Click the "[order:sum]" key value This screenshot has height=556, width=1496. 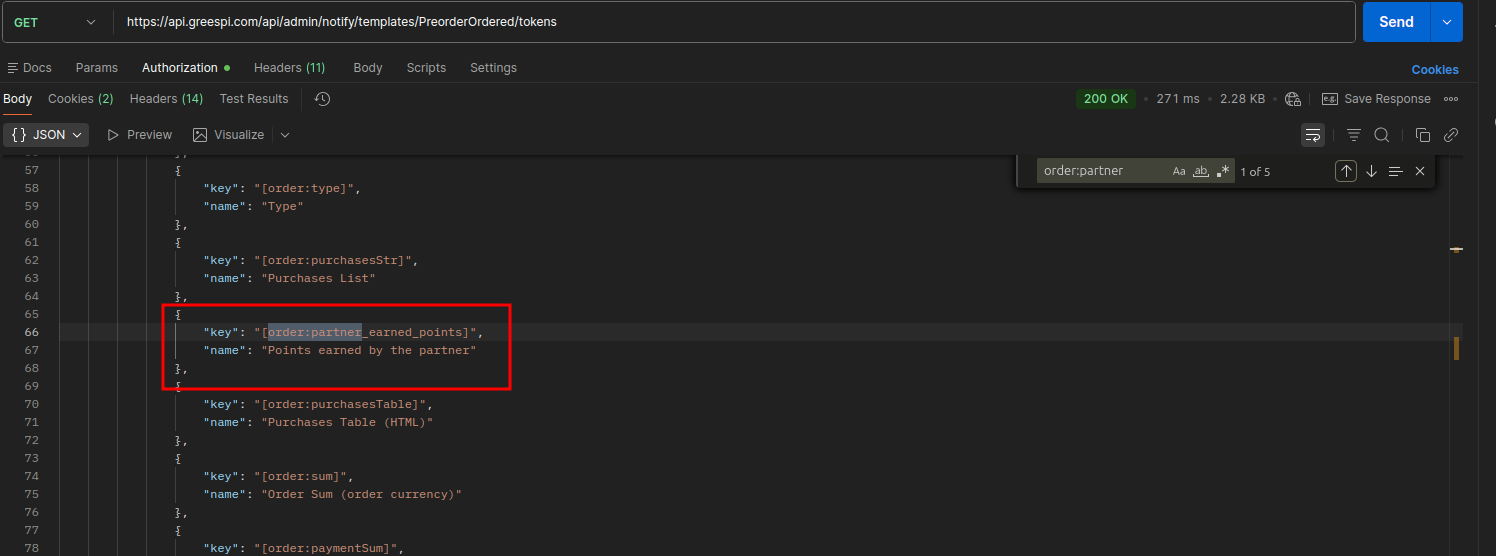(303, 476)
